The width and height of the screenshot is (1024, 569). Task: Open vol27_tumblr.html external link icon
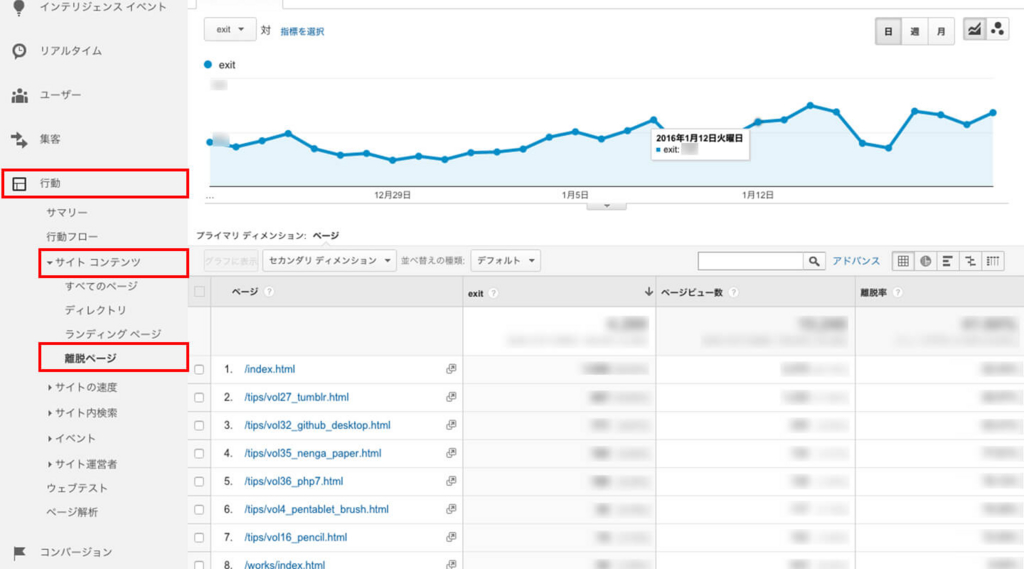click(x=451, y=397)
